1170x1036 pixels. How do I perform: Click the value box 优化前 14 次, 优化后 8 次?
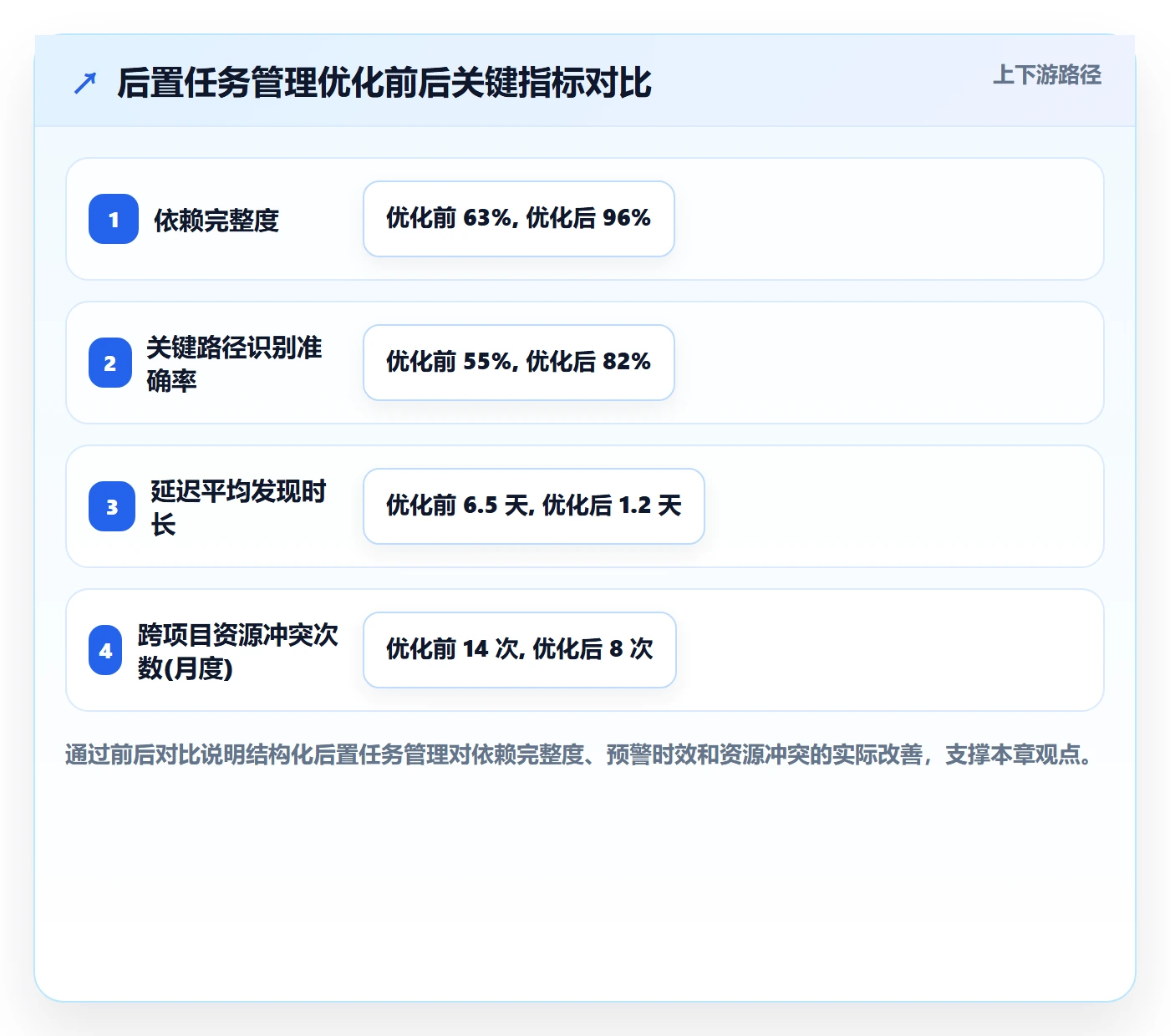[x=520, y=650]
